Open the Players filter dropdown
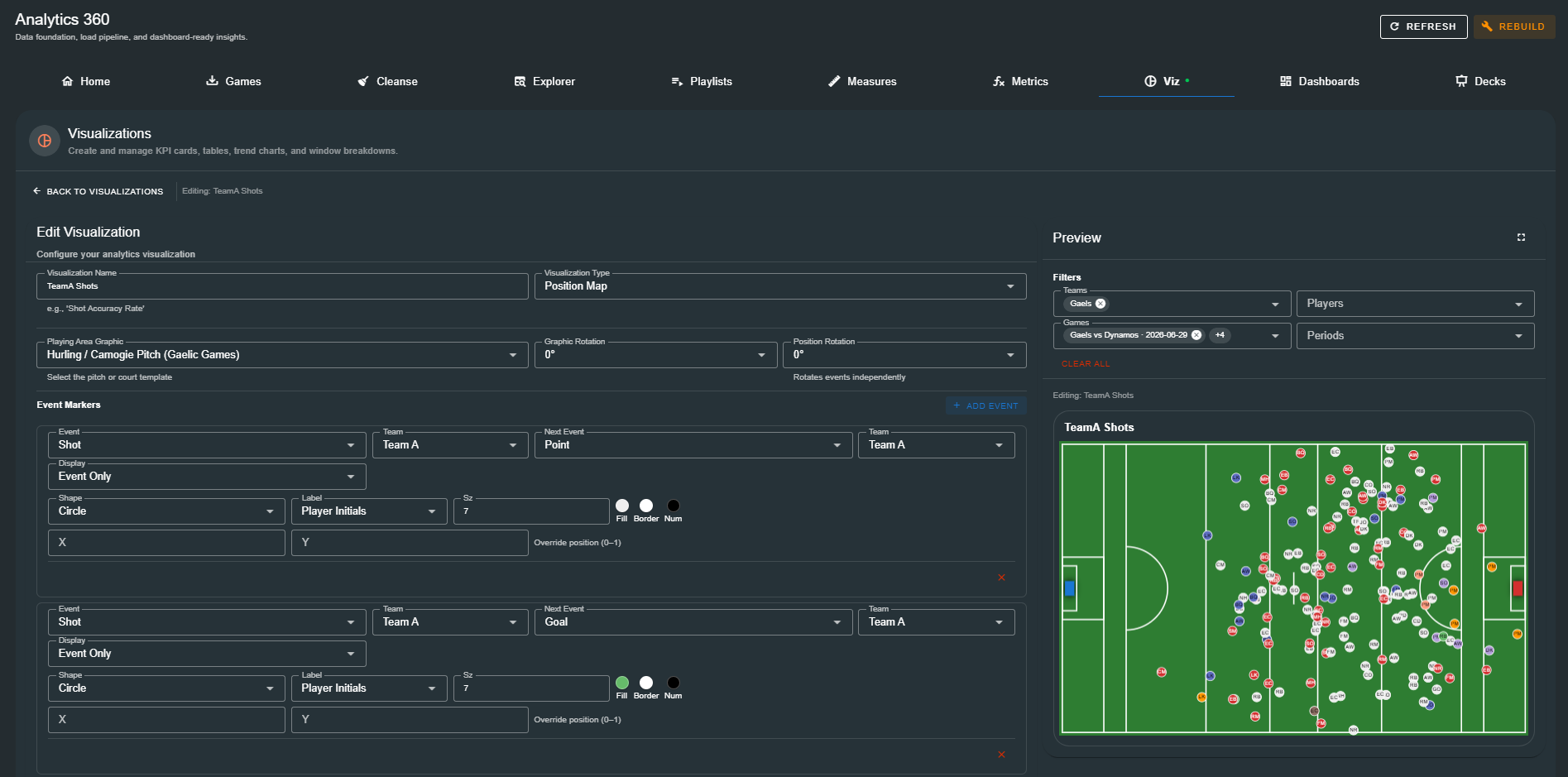This screenshot has width=1568, height=777. tap(1415, 304)
